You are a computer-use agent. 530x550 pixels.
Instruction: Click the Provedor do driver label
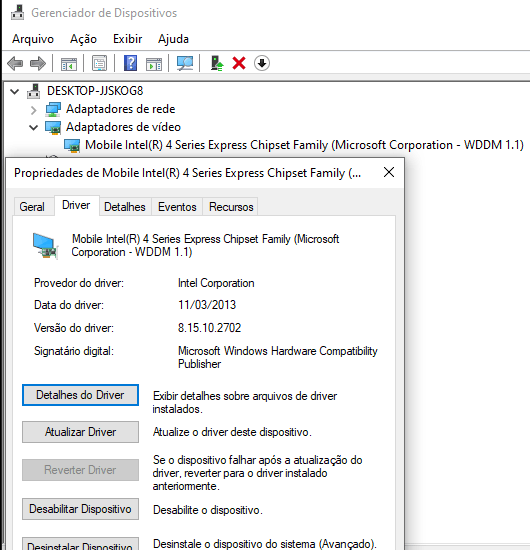79,283
